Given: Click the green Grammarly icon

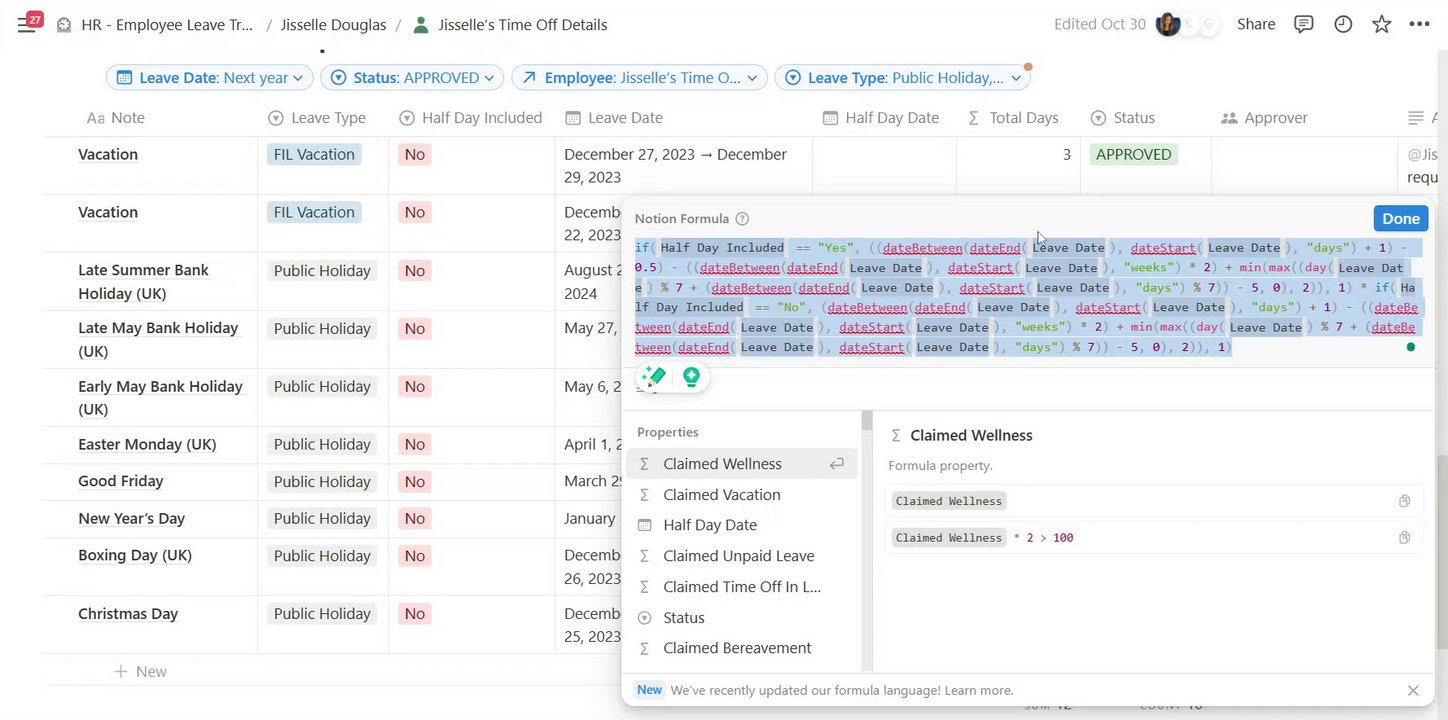Looking at the screenshot, I should (x=691, y=376).
